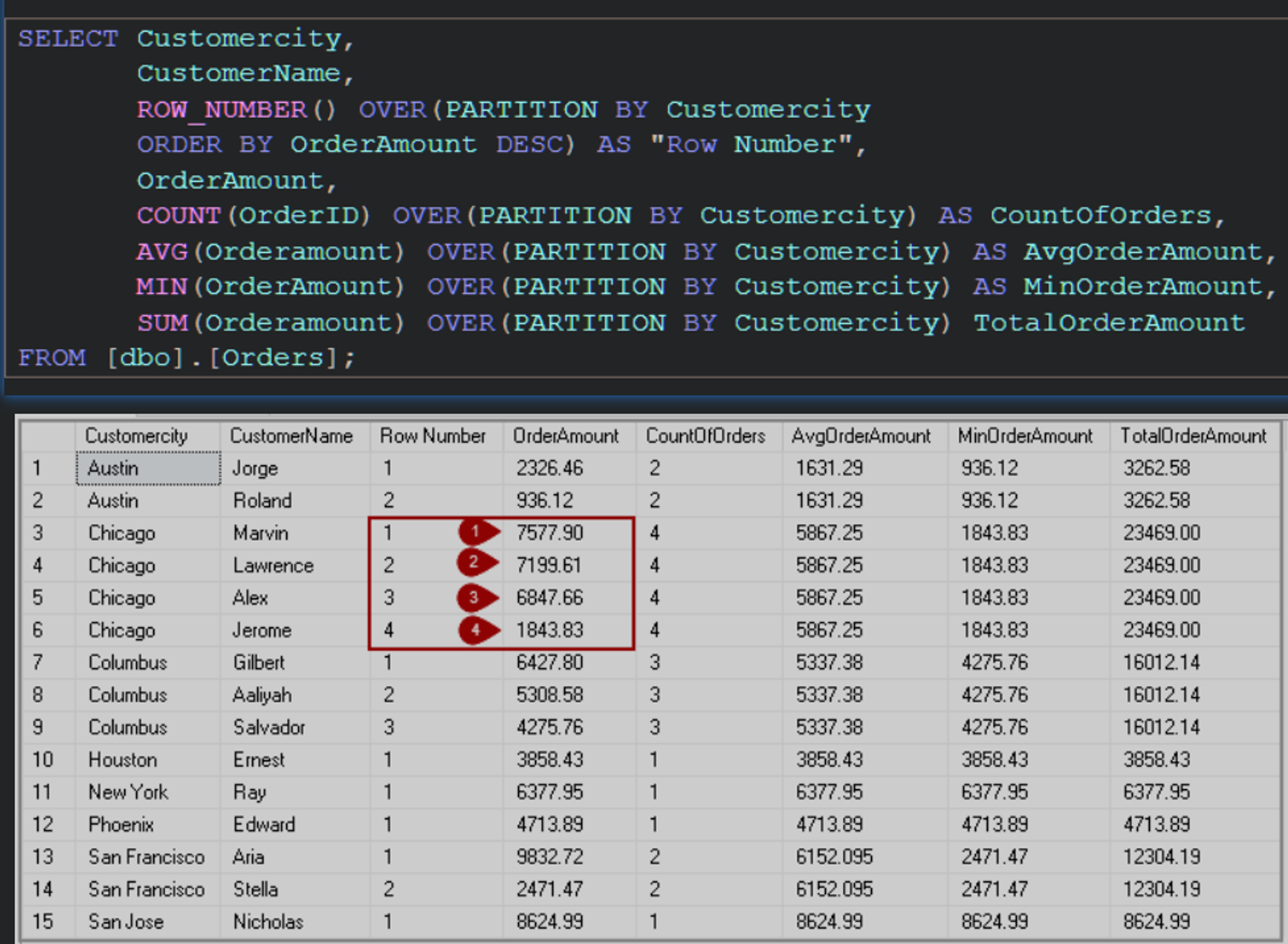The width and height of the screenshot is (1288, 944).
Task: Click the Nicholas customer name cell
Action: [x=295, y=921]
